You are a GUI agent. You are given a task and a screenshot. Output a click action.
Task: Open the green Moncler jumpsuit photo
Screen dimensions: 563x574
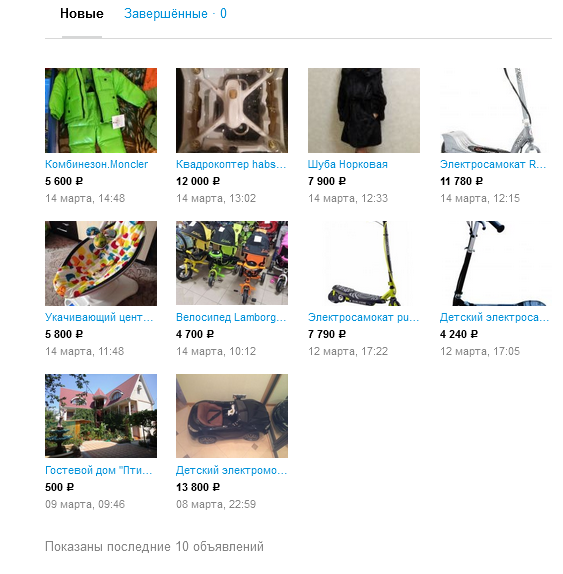[x=101, y=110]
